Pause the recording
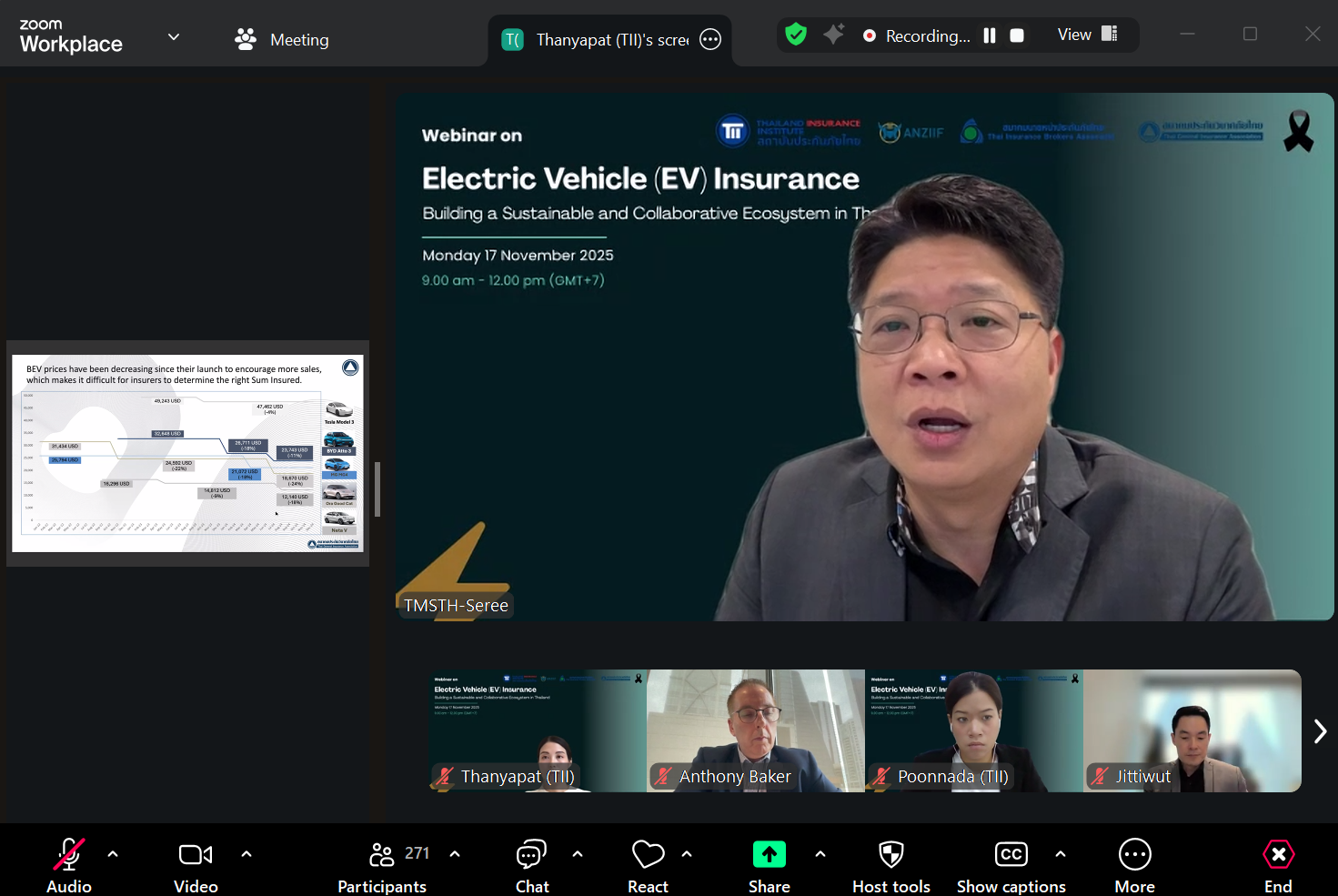 [990, 35]
